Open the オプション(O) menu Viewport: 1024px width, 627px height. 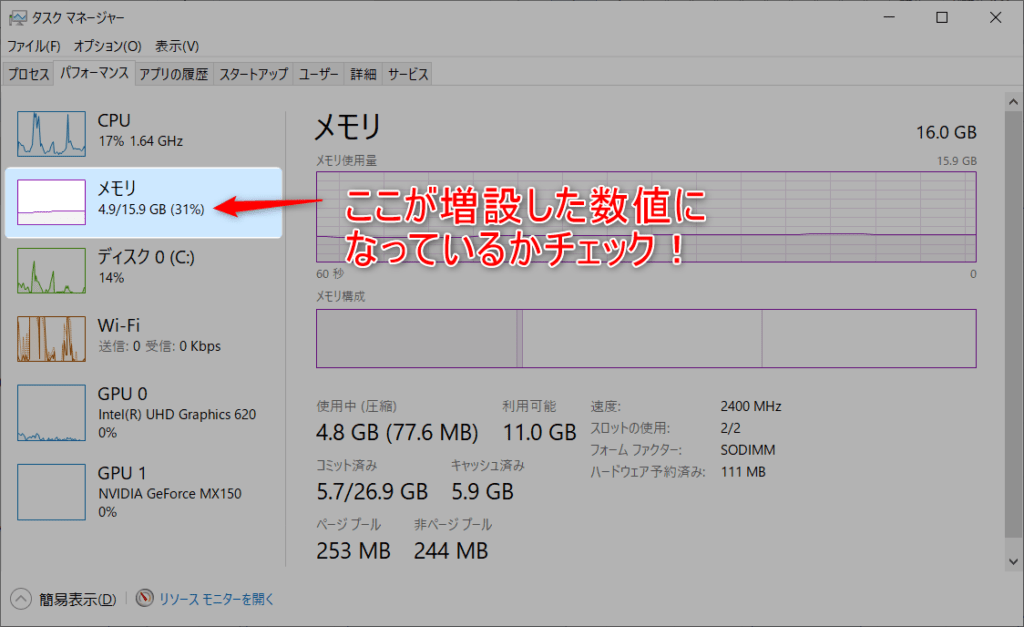(x=108, y=46)
